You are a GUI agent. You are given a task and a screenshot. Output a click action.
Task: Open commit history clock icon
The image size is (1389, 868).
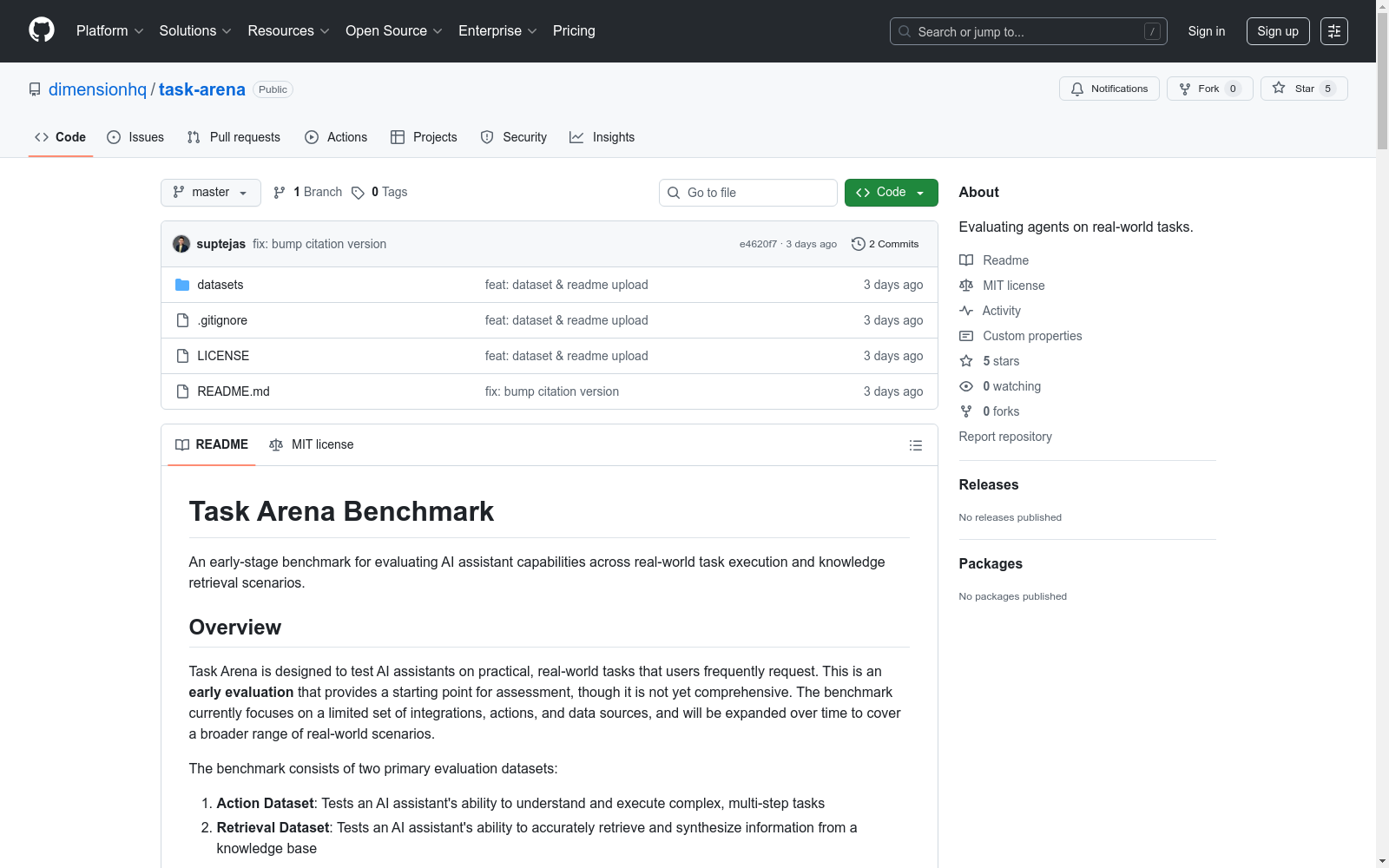(x=859, y=244)
